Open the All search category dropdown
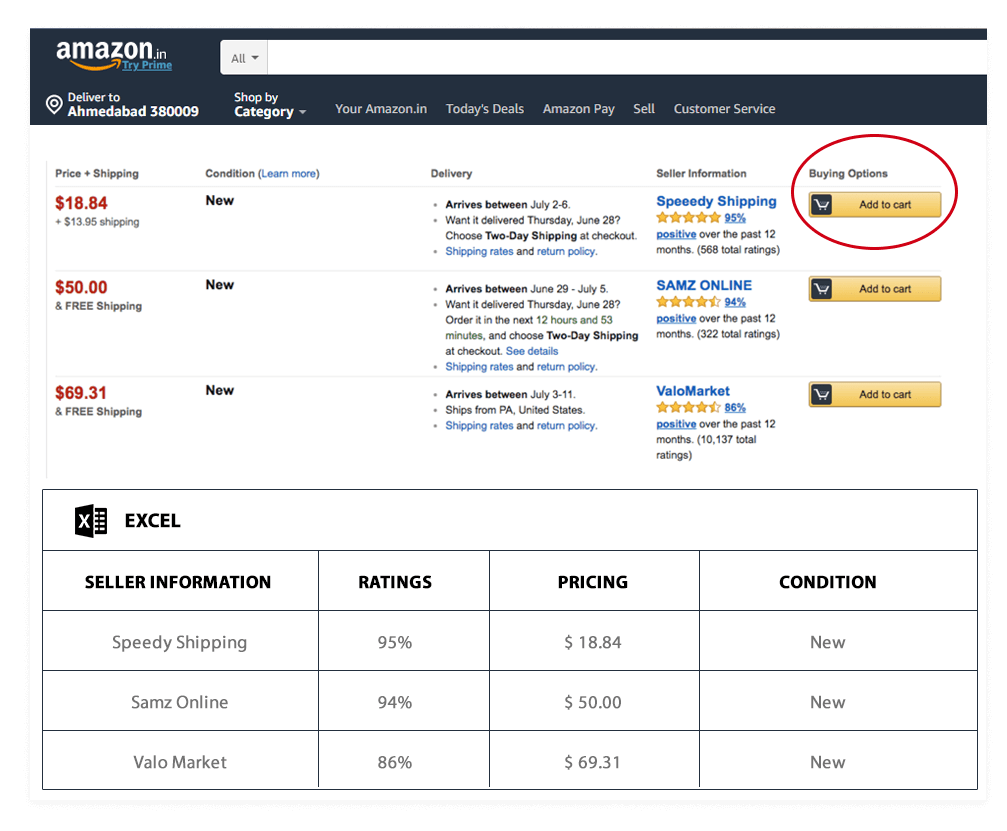Image resolution: width=1007 pixels, height=831 pixels. pos(244,58)
